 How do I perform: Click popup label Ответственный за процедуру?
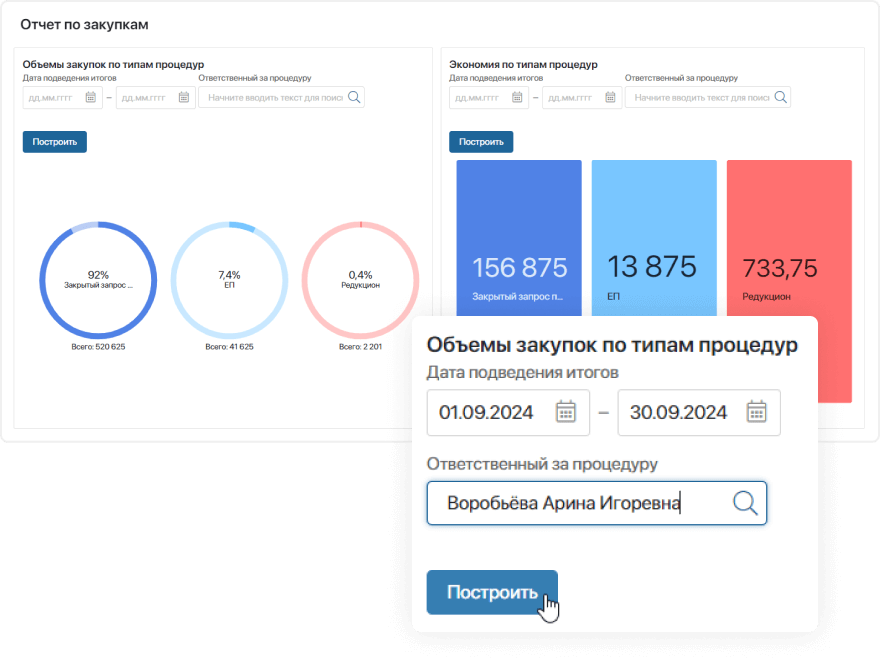tap(542, 464)
